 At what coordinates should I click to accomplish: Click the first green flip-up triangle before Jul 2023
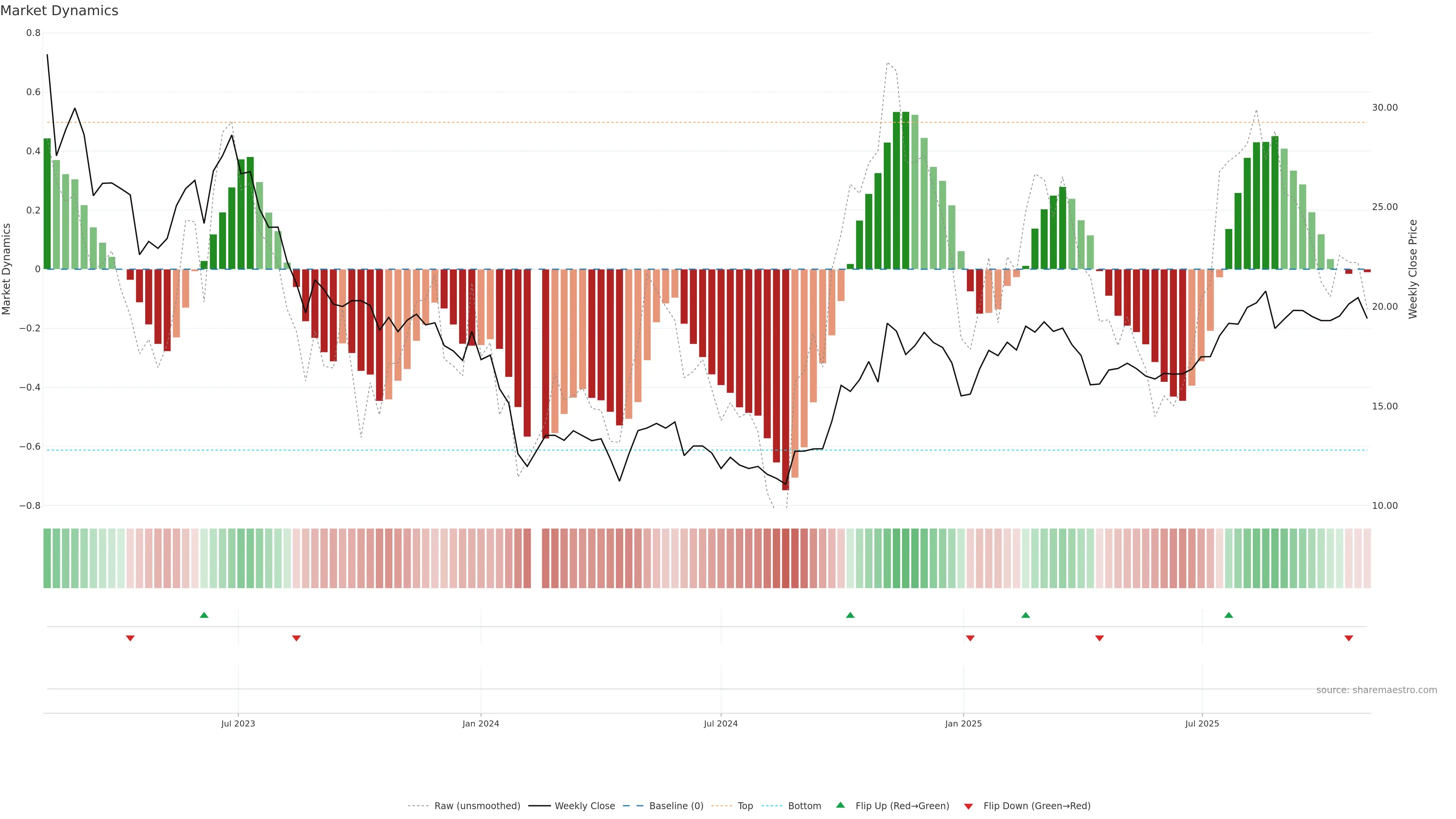click(x=204, y=615)
